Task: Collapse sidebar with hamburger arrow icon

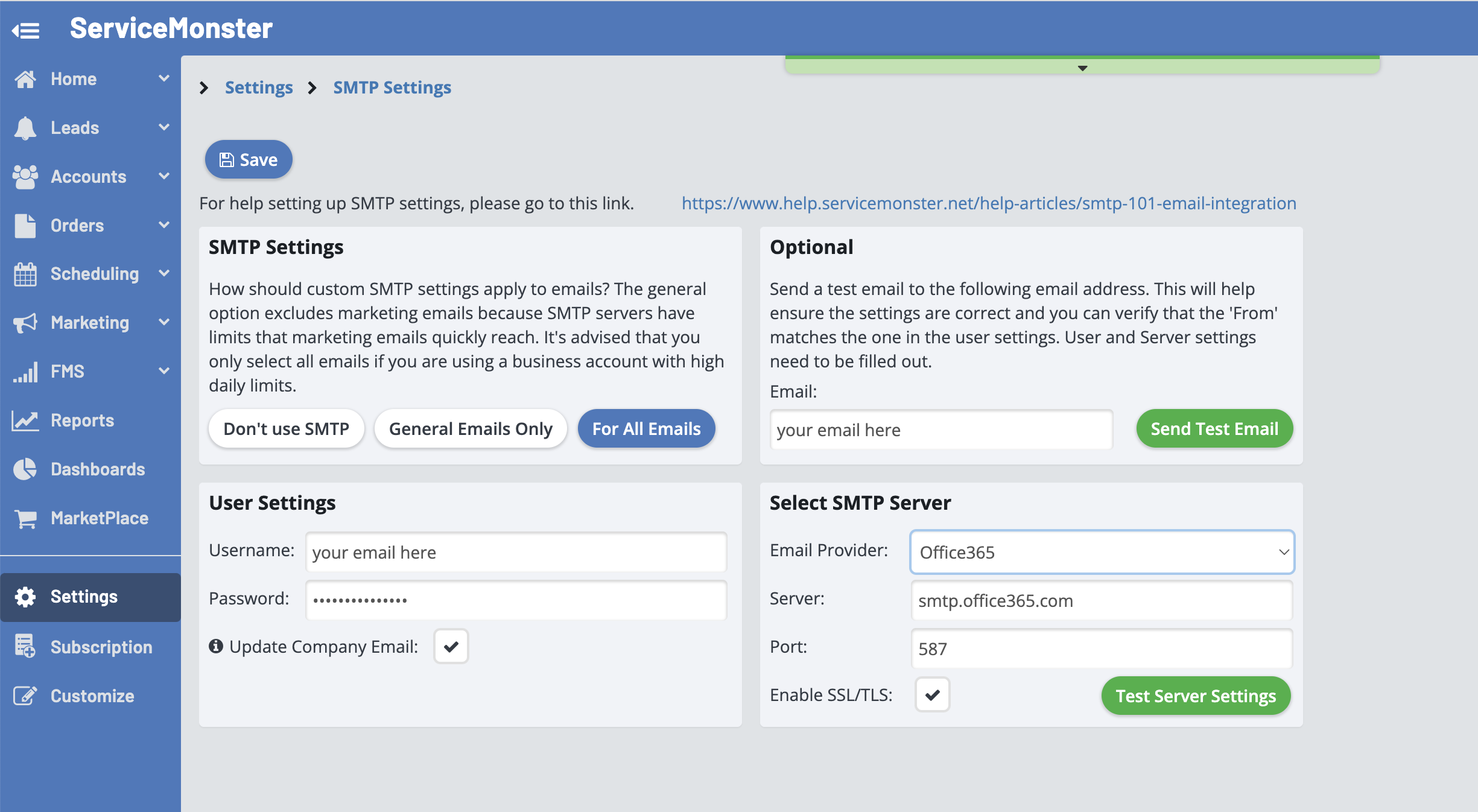Action: point(26,30)
